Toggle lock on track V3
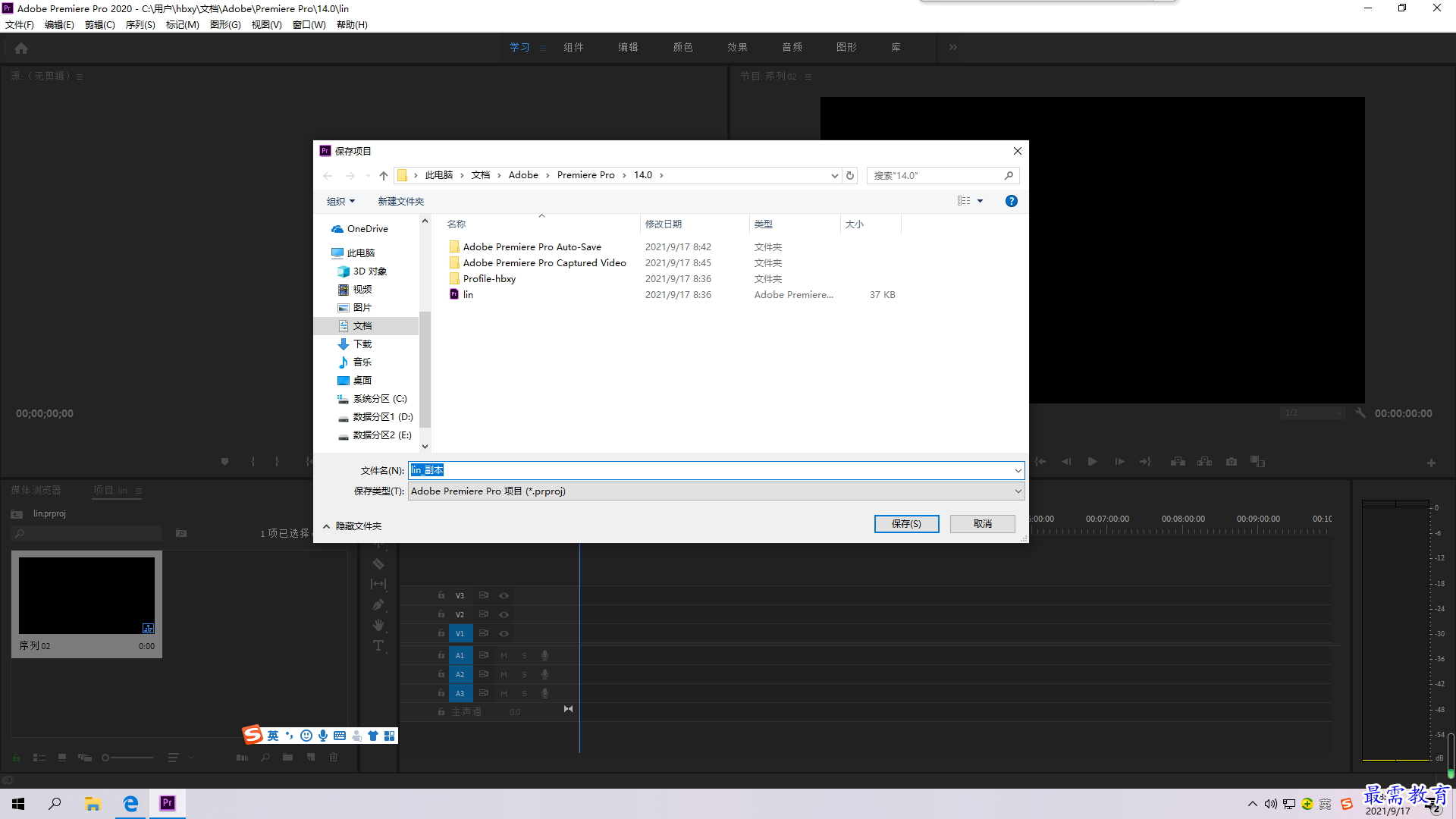 coord(441,596)
